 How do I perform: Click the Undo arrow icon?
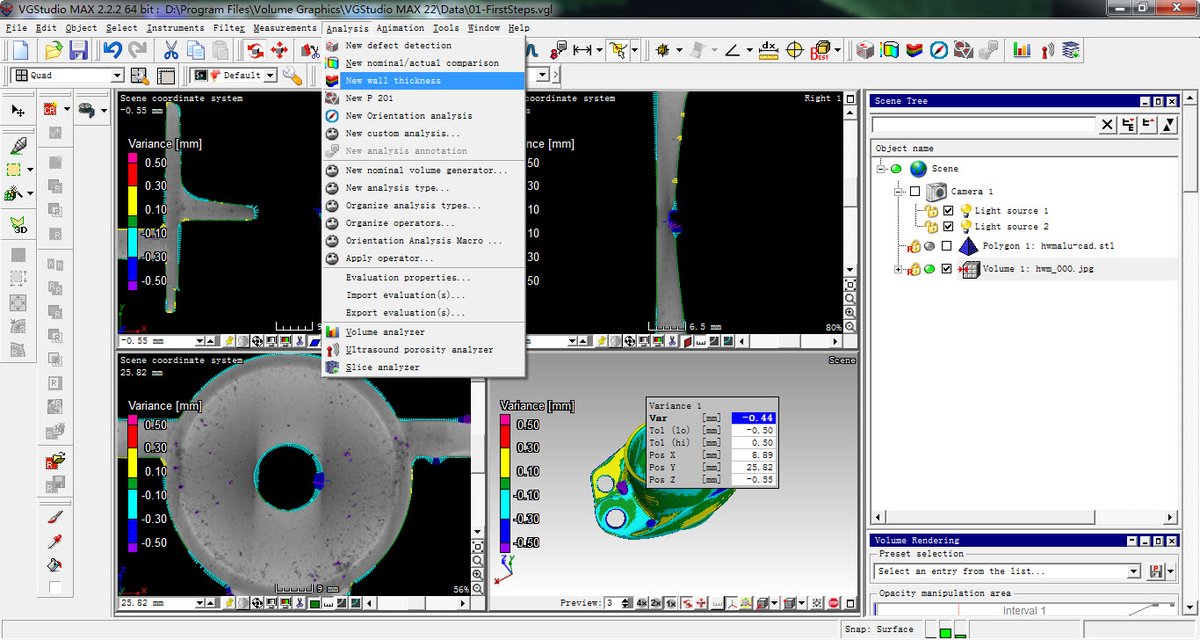pyautogui.click(x=112, y=50)
